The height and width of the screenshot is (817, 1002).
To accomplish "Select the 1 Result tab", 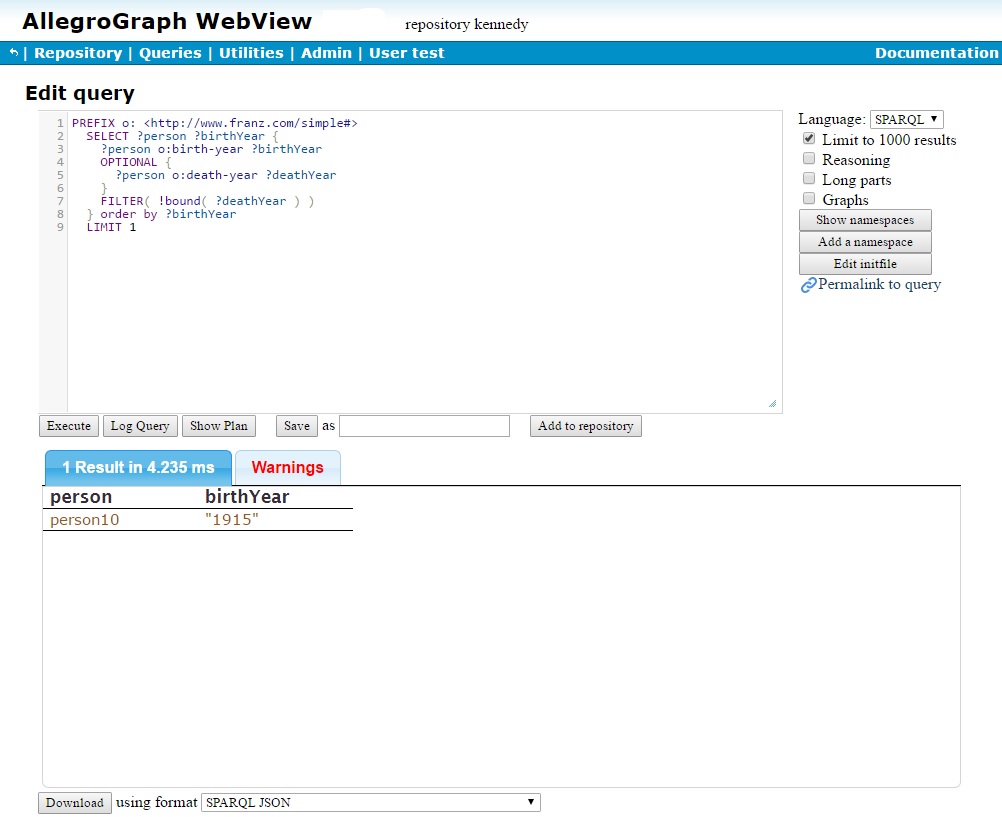I will point(137,467).
